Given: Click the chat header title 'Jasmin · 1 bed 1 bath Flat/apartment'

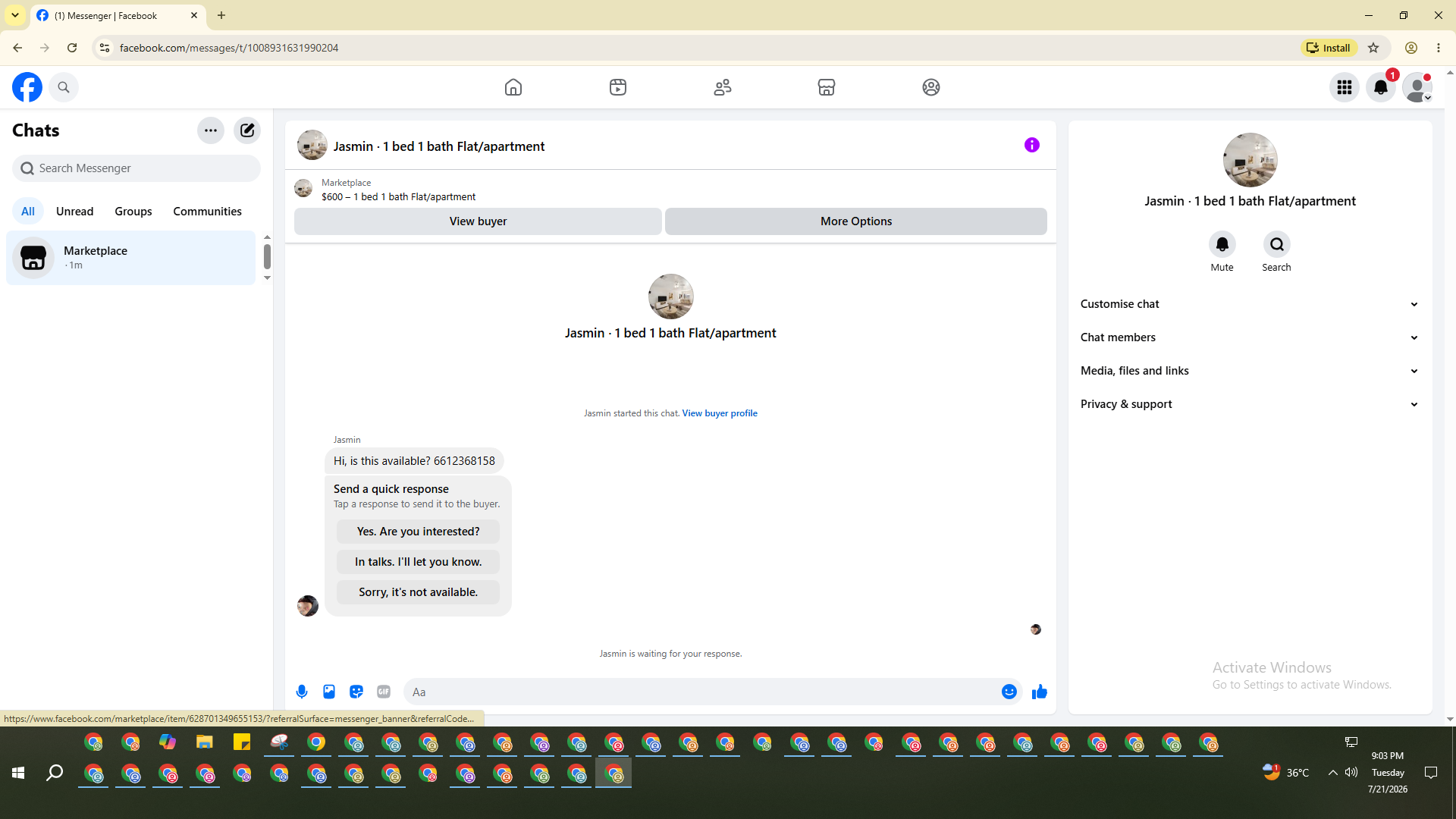Looking at the screenshot, I should point(439,146).
